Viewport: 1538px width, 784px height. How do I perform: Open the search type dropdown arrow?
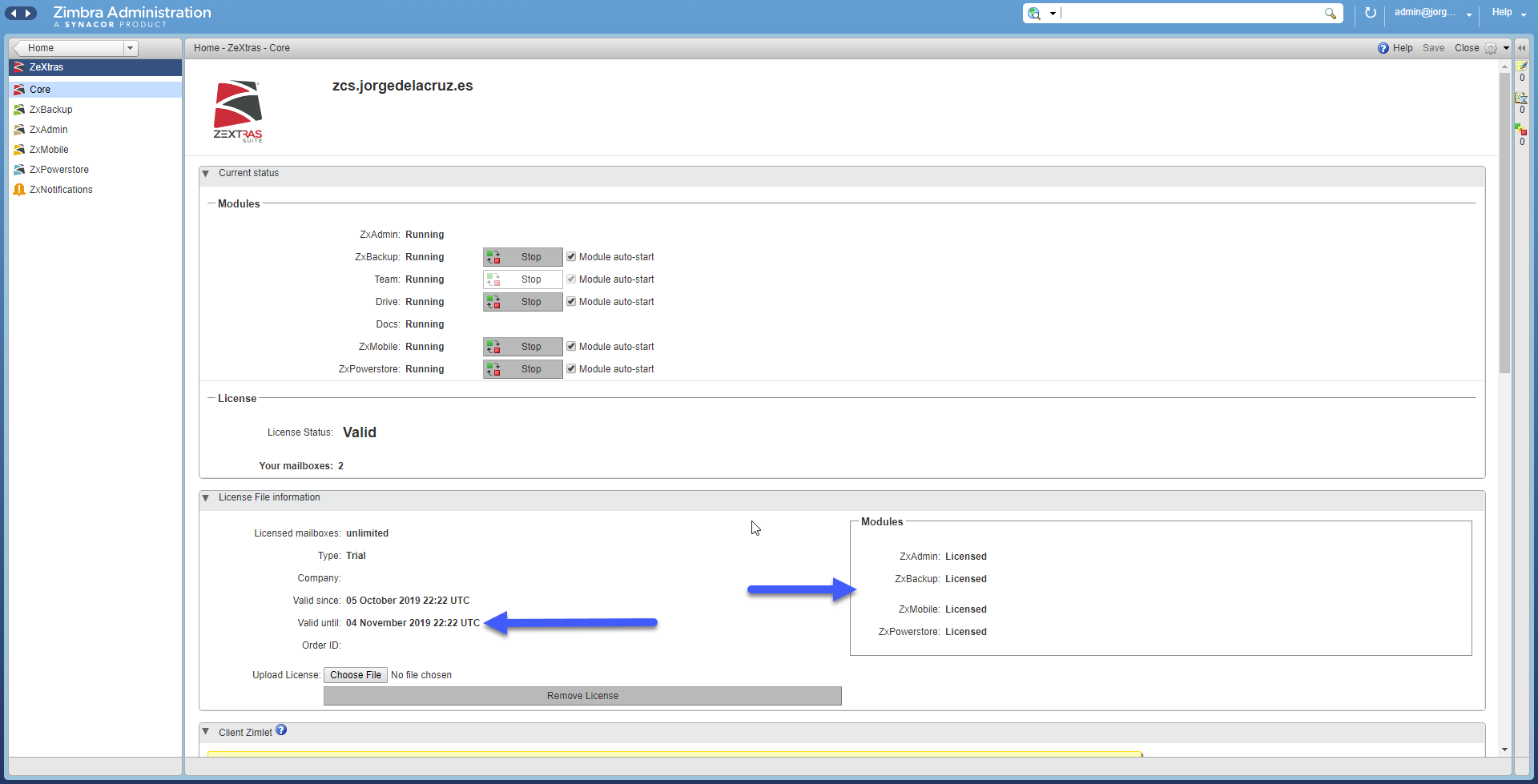pos(1053,14)
